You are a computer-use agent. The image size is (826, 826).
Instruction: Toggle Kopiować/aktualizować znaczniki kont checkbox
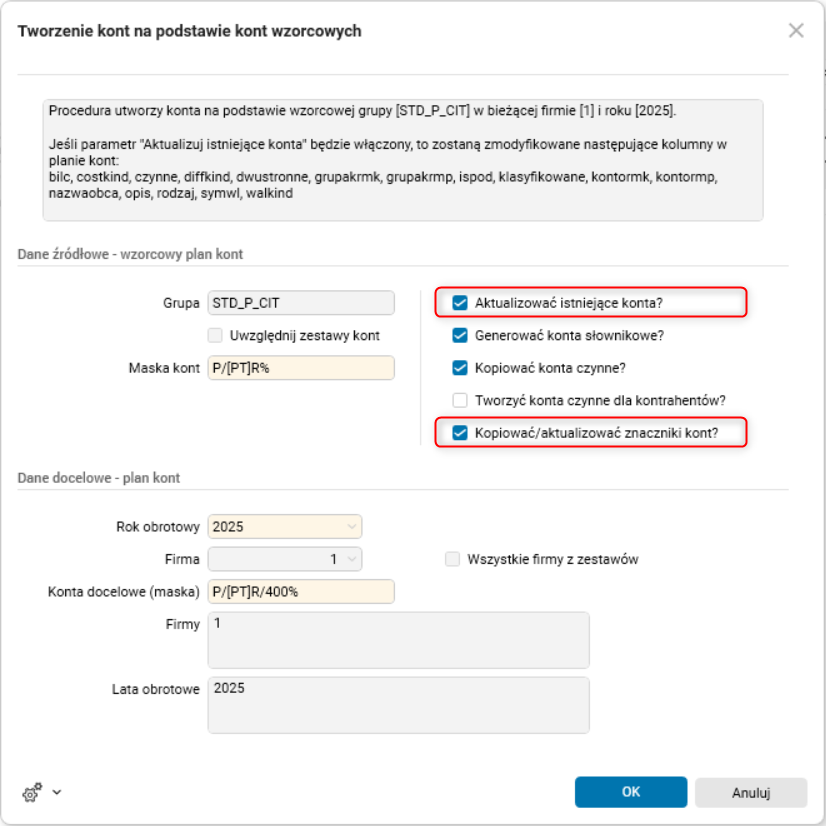460,433
